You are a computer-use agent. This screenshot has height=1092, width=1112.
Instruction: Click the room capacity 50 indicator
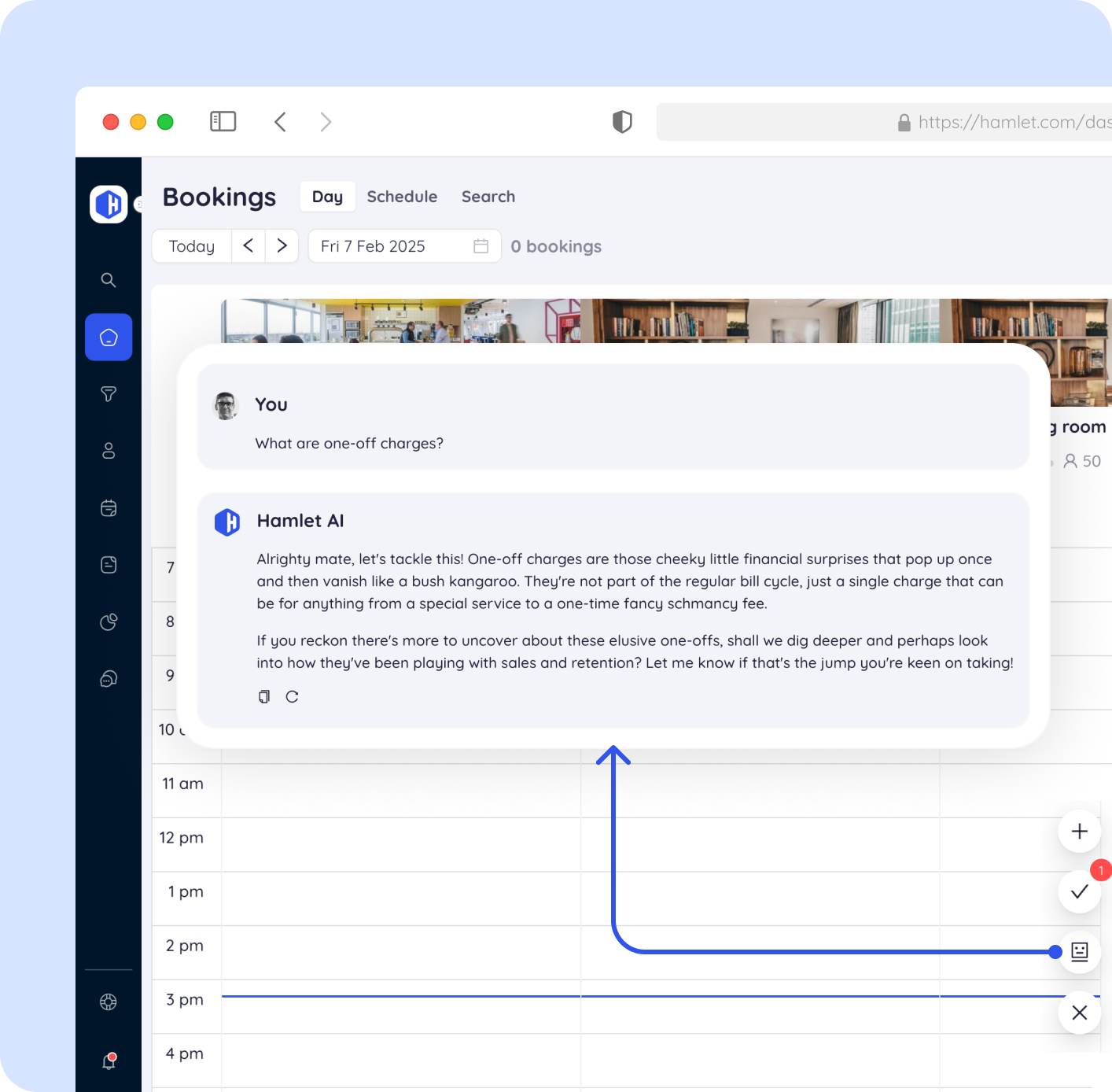tap(1082, 461)
